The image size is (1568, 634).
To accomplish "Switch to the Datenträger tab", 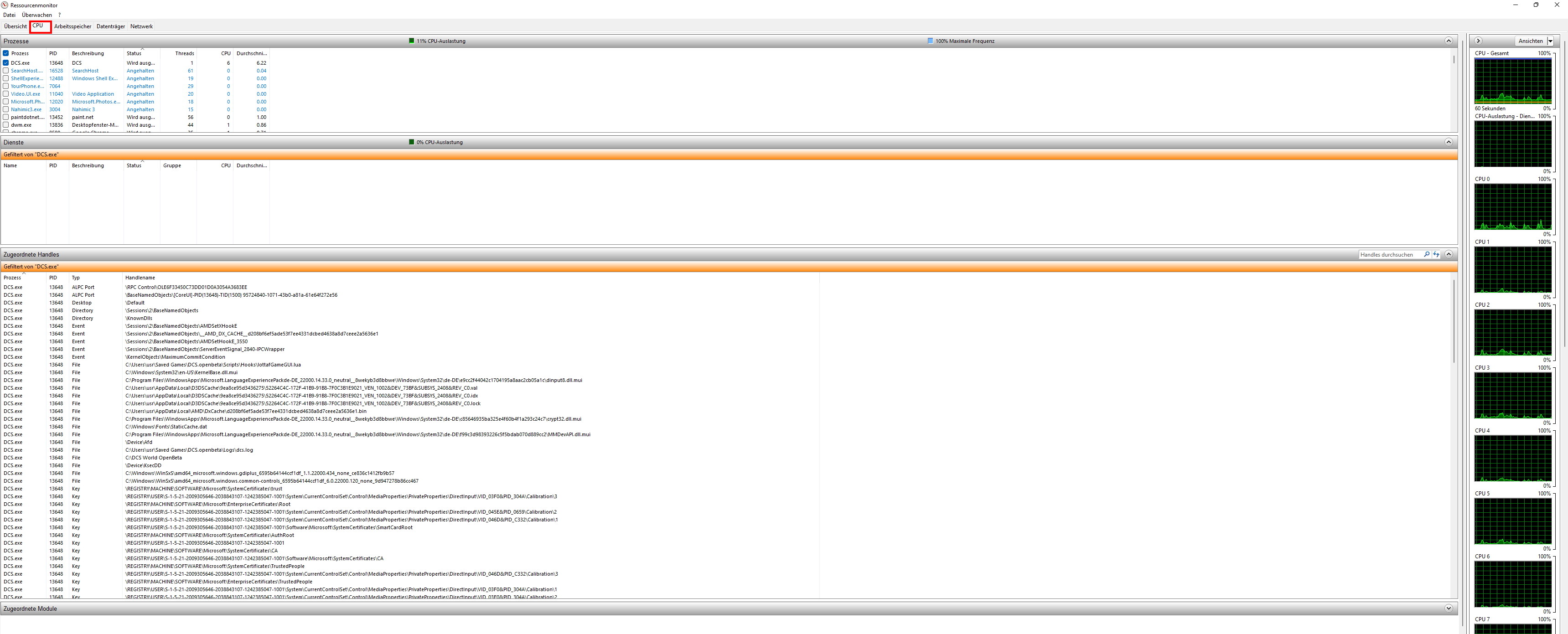I will pos(111,26).
